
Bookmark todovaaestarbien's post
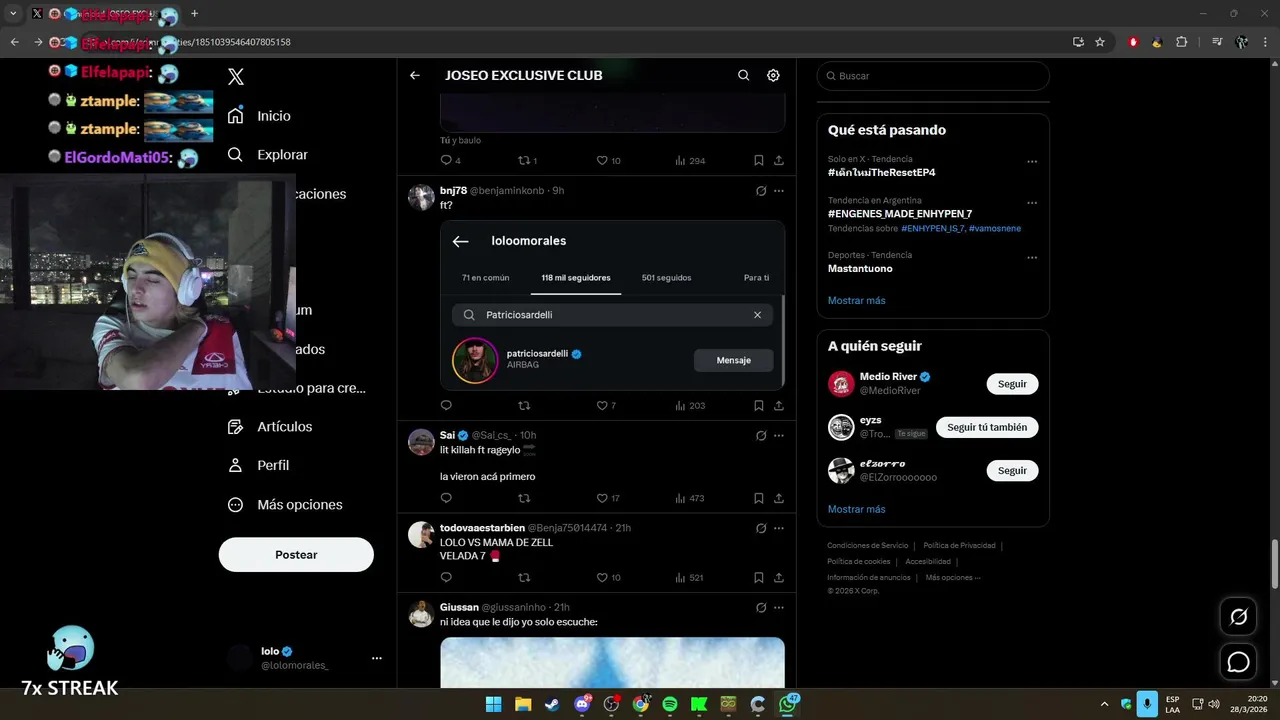coord(759,578)
